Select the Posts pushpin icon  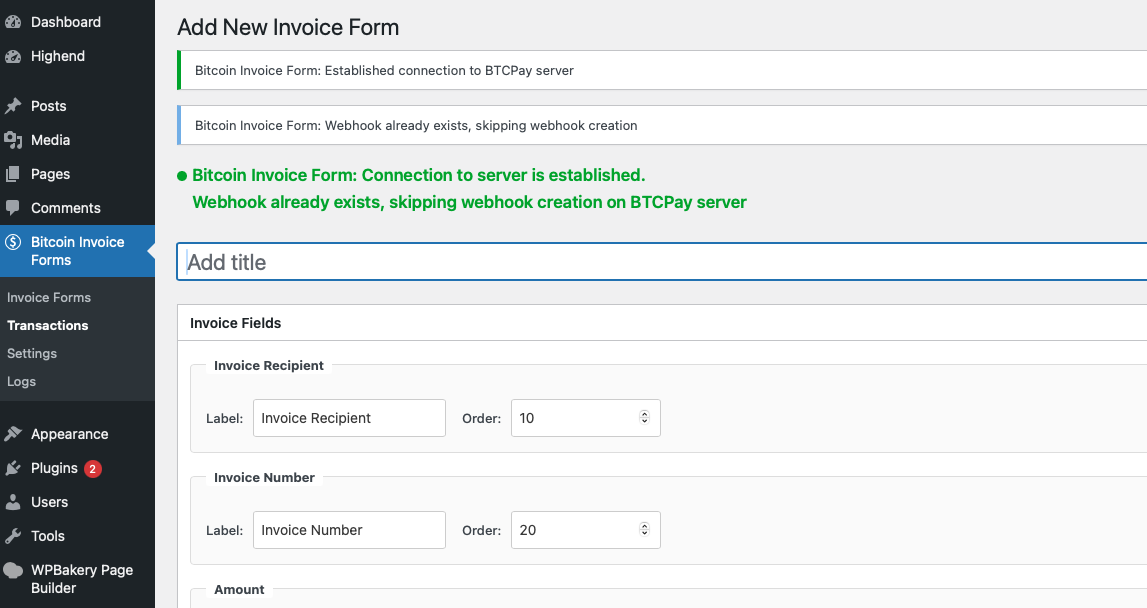14,105
